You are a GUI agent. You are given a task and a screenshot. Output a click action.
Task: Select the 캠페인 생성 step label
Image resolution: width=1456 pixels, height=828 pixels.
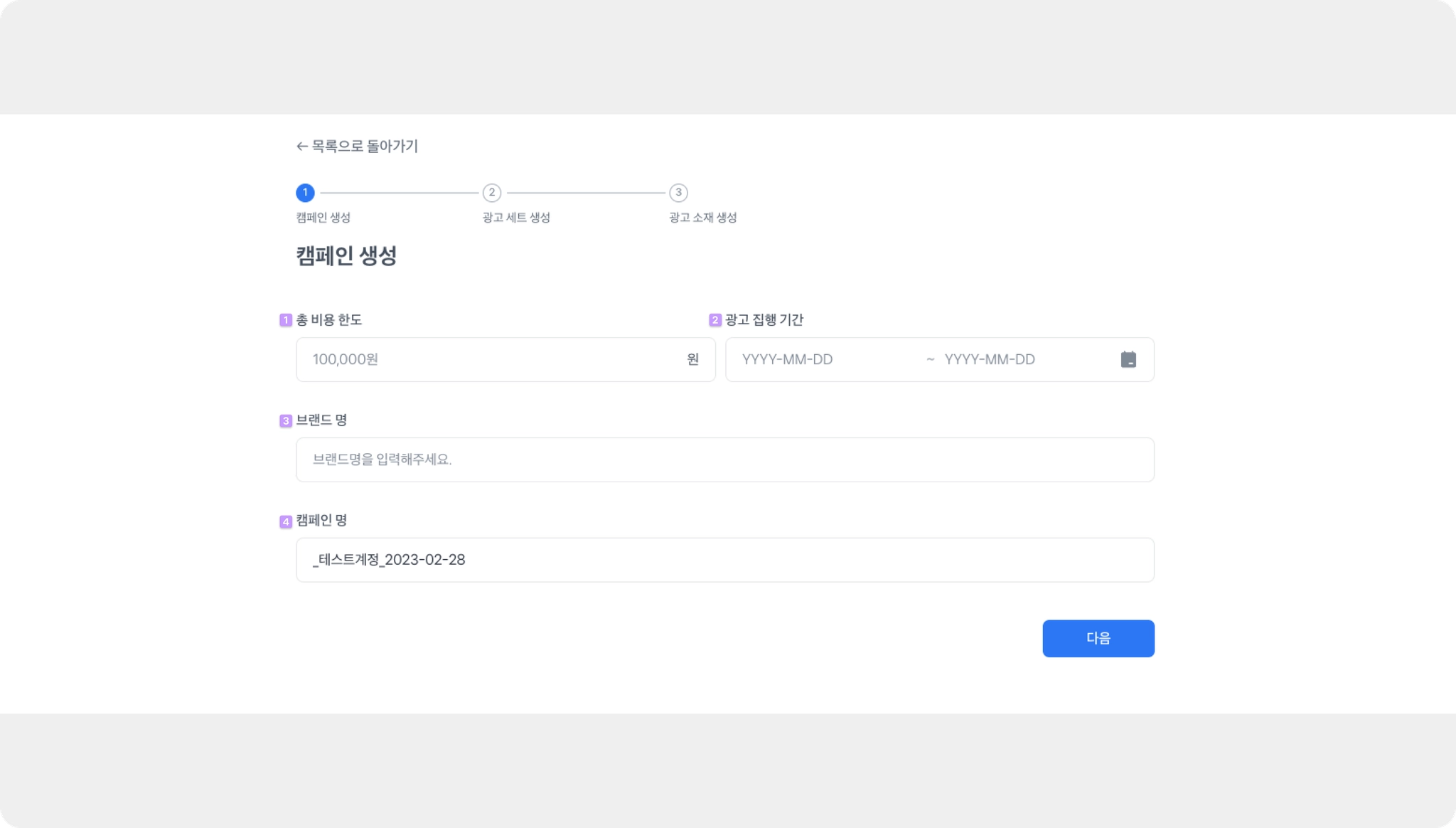point(323,218)
